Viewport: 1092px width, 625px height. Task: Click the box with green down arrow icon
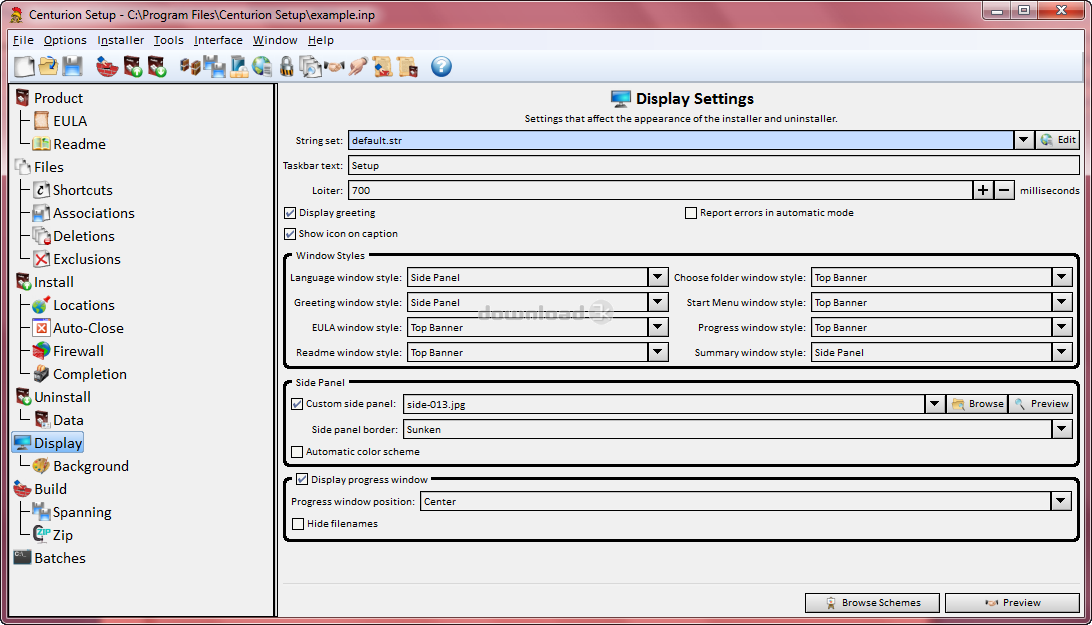click(x=157, y=67)
